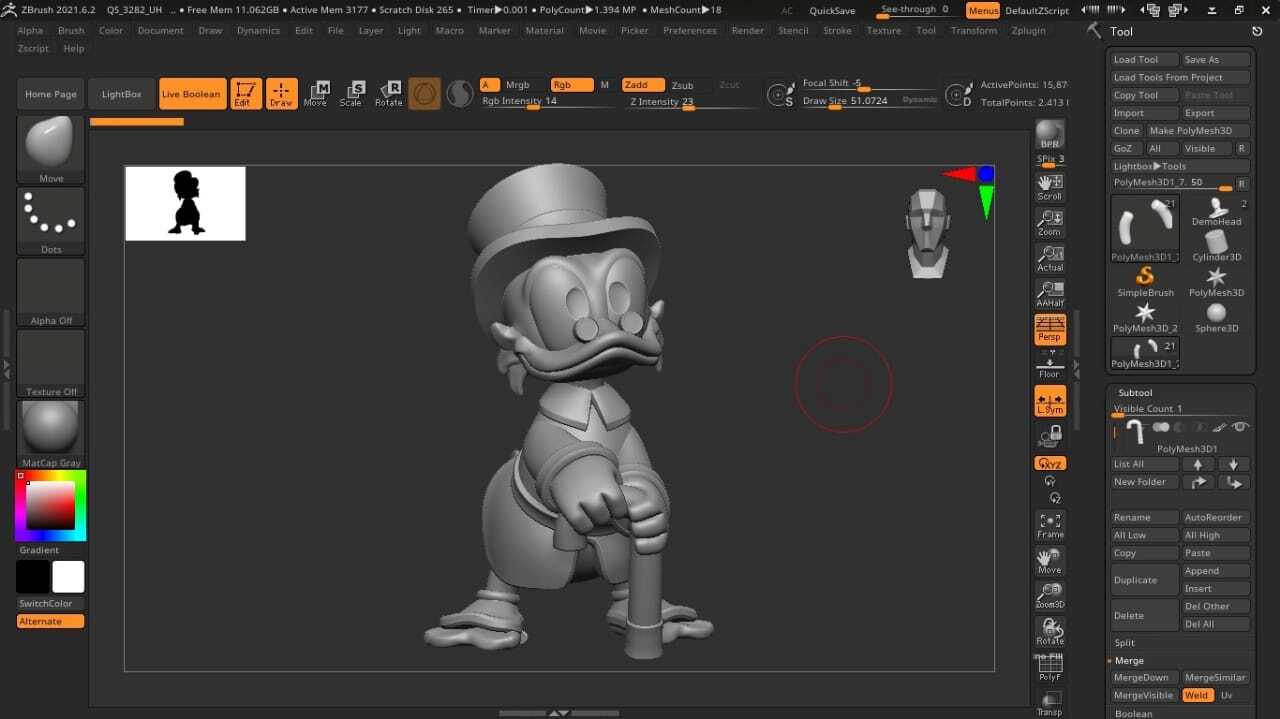Screen dimensions: 1280x719
Task: Toggle L.Sym local symmetry
Action: (x=1050, y=401)
